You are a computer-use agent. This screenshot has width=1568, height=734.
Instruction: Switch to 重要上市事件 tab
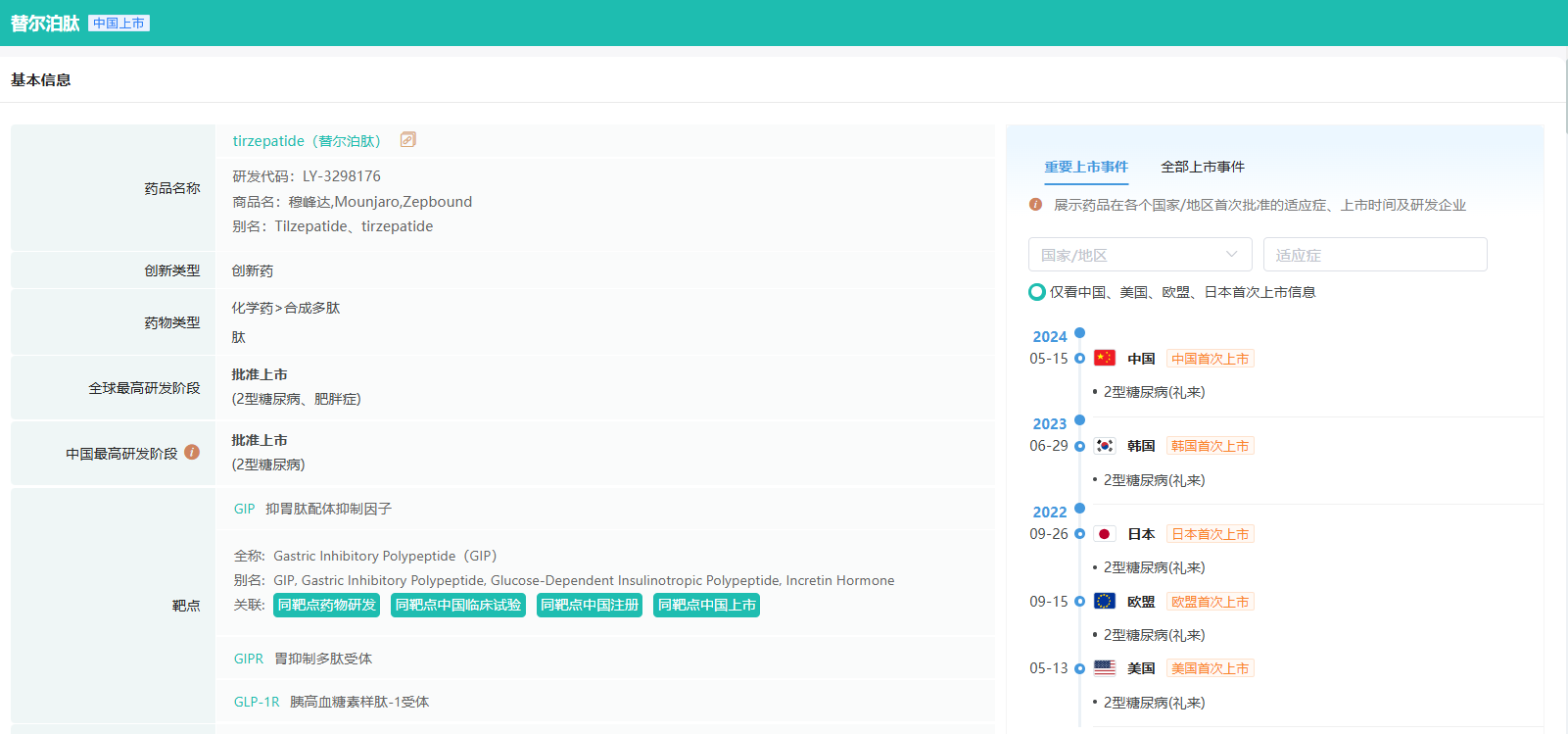coord(1086,167)
